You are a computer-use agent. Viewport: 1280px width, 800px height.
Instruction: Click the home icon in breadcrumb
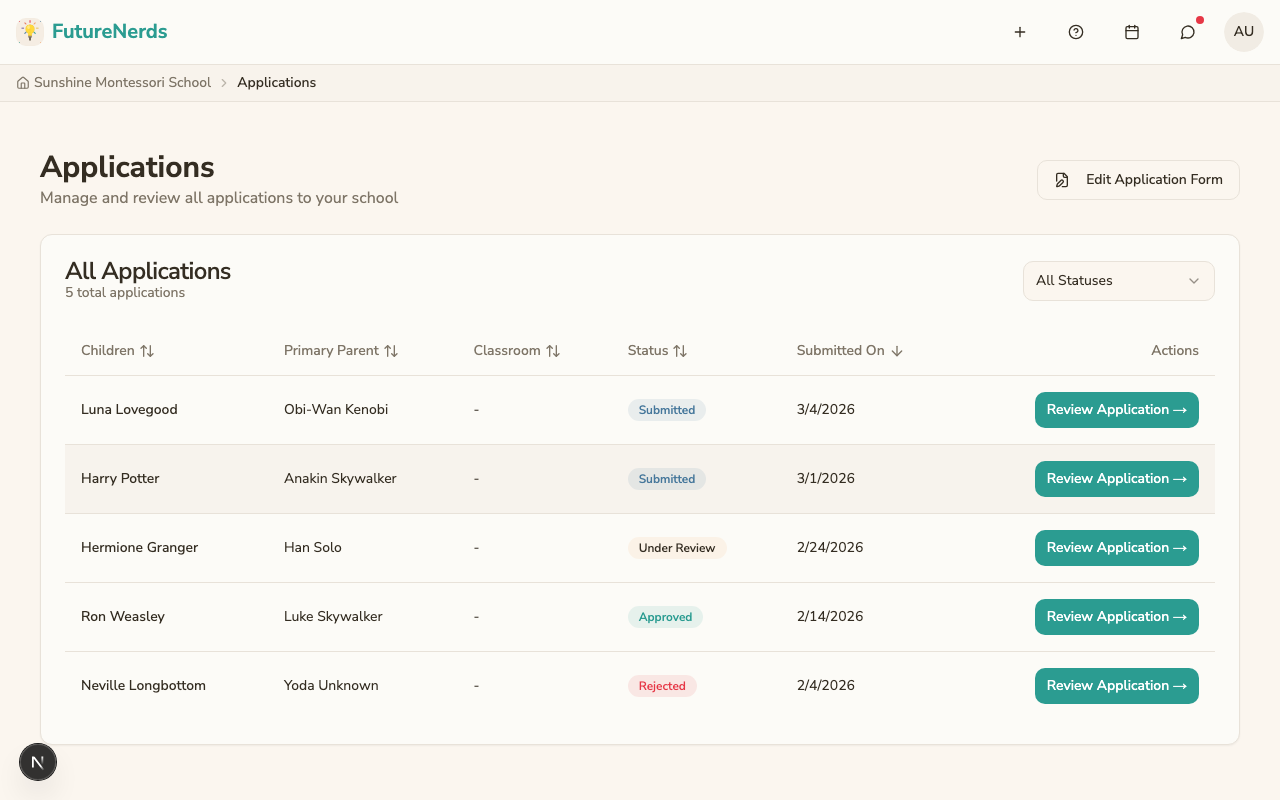pos(23,83)
